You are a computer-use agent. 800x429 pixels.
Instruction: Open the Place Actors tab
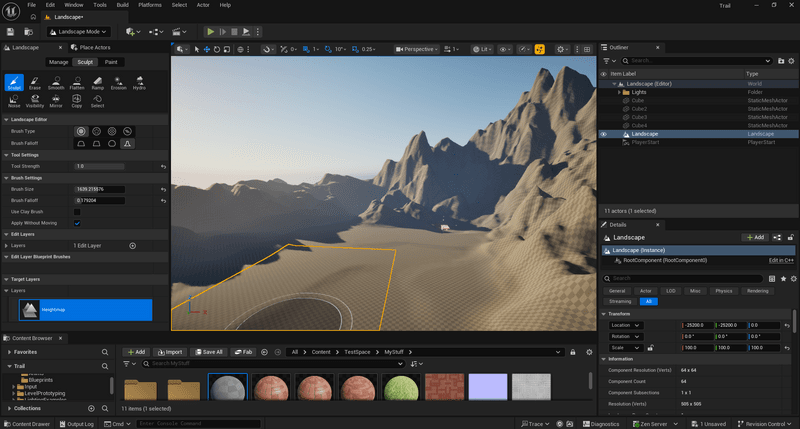coord(91,47)
